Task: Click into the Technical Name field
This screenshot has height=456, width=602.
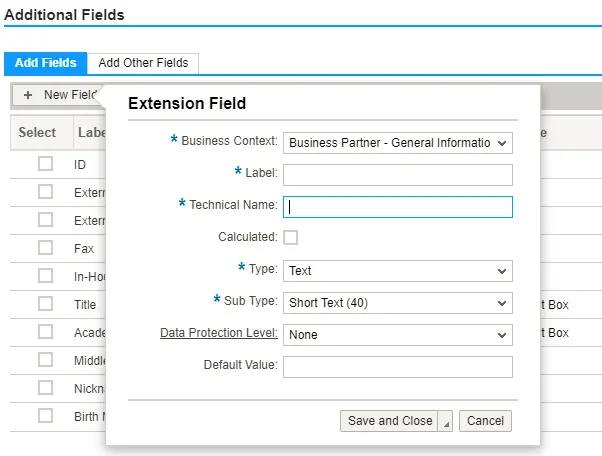Action: [x=397, y=207]
